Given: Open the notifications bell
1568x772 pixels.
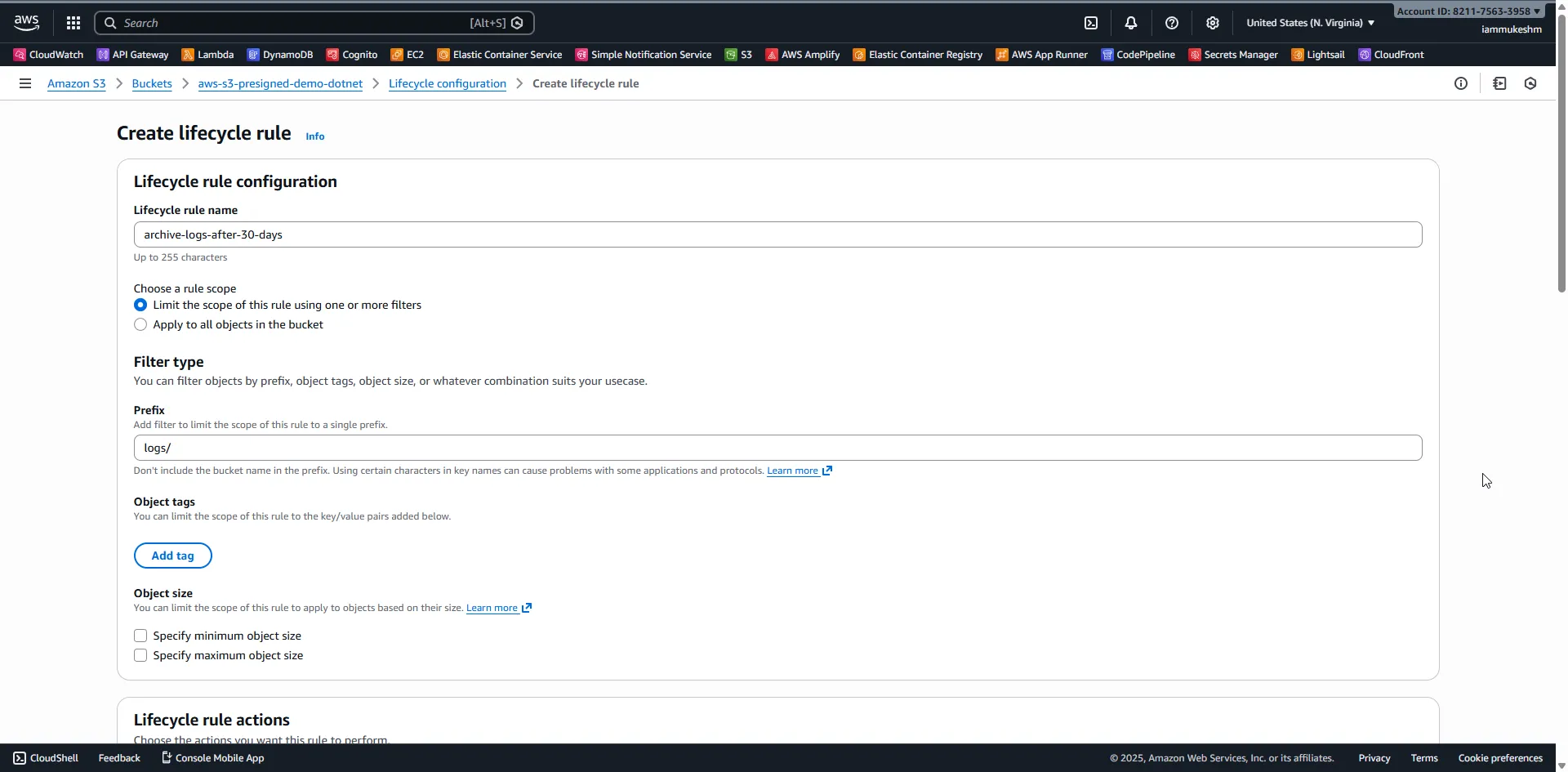Looking at the screenshot, I should [1131, 22].
